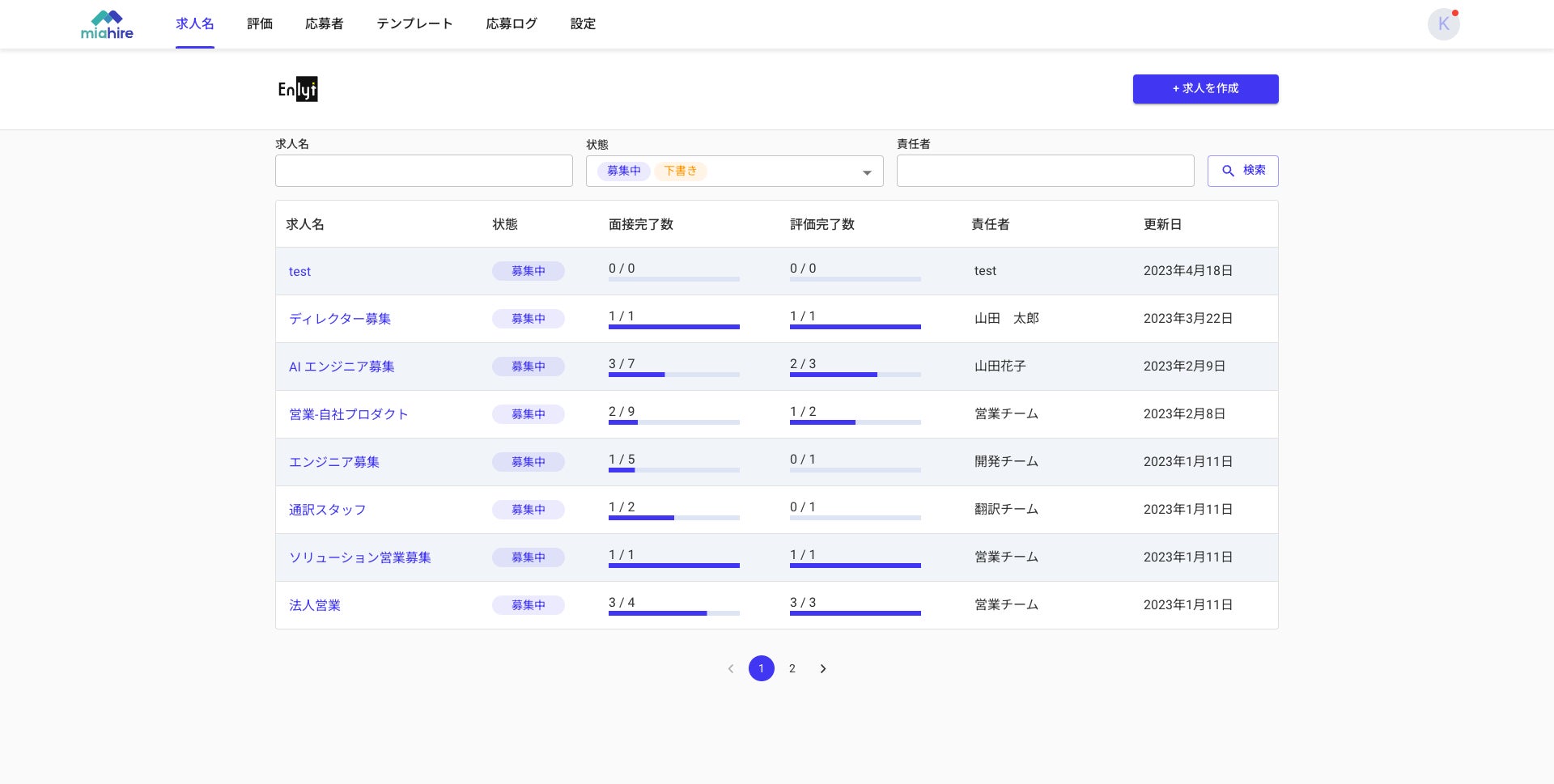Click the 3 / 7 interview progress bar

[x=674, y=375]
